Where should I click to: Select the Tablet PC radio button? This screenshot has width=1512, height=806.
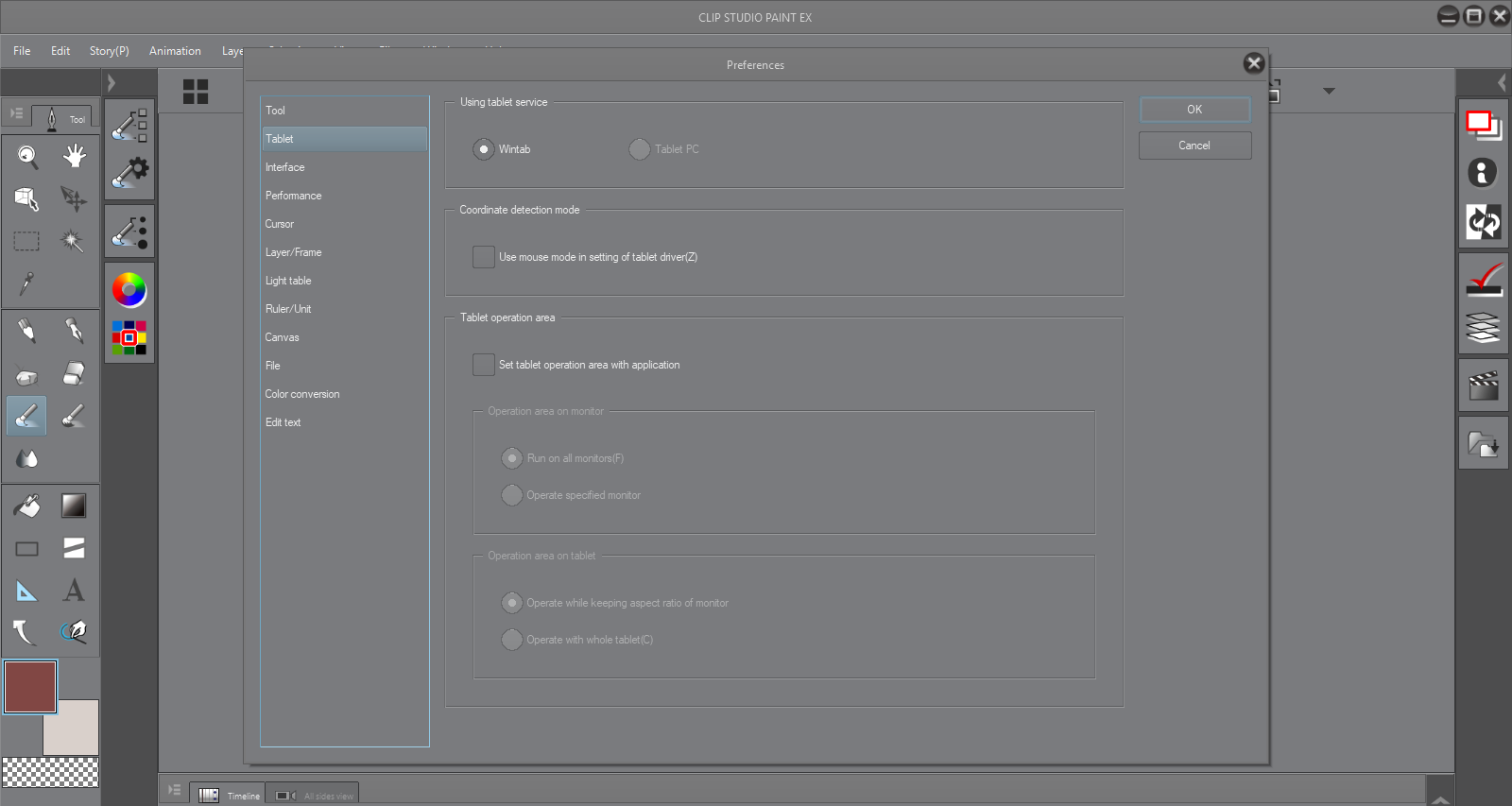(x=640, y=149)
